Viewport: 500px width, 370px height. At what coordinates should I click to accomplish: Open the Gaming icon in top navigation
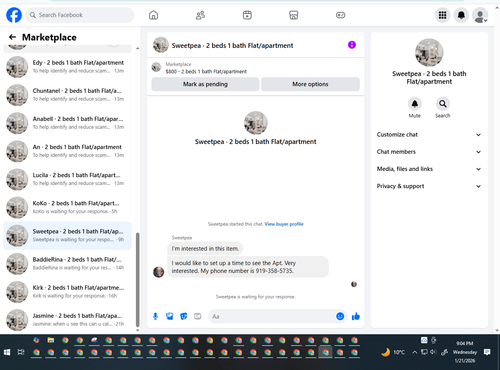pos(340,15)
